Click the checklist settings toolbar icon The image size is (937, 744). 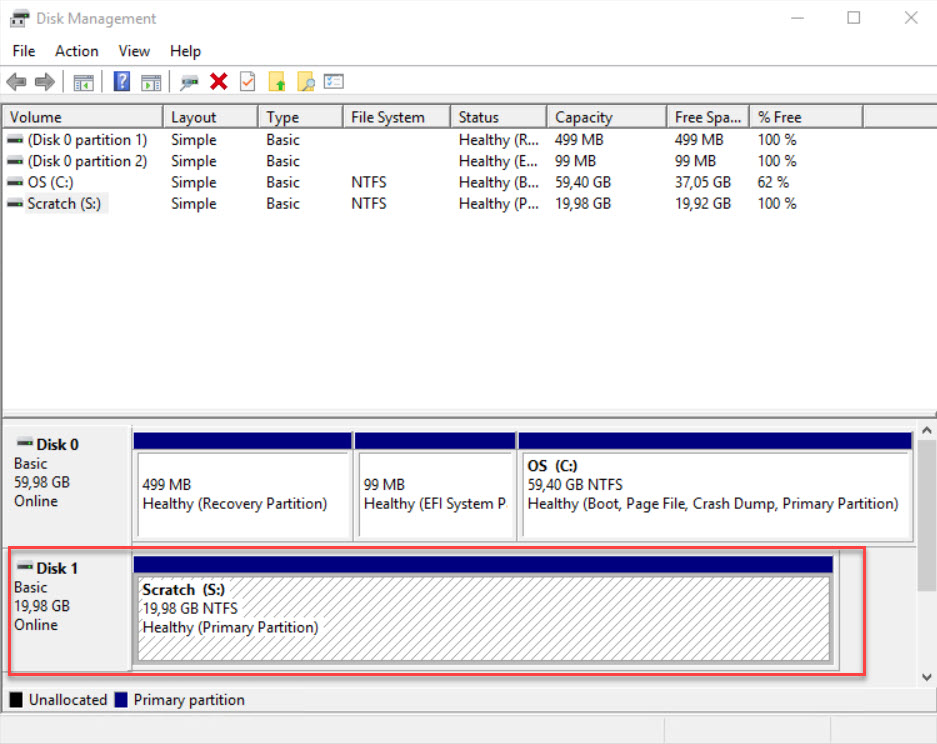[x=334, y=82]
